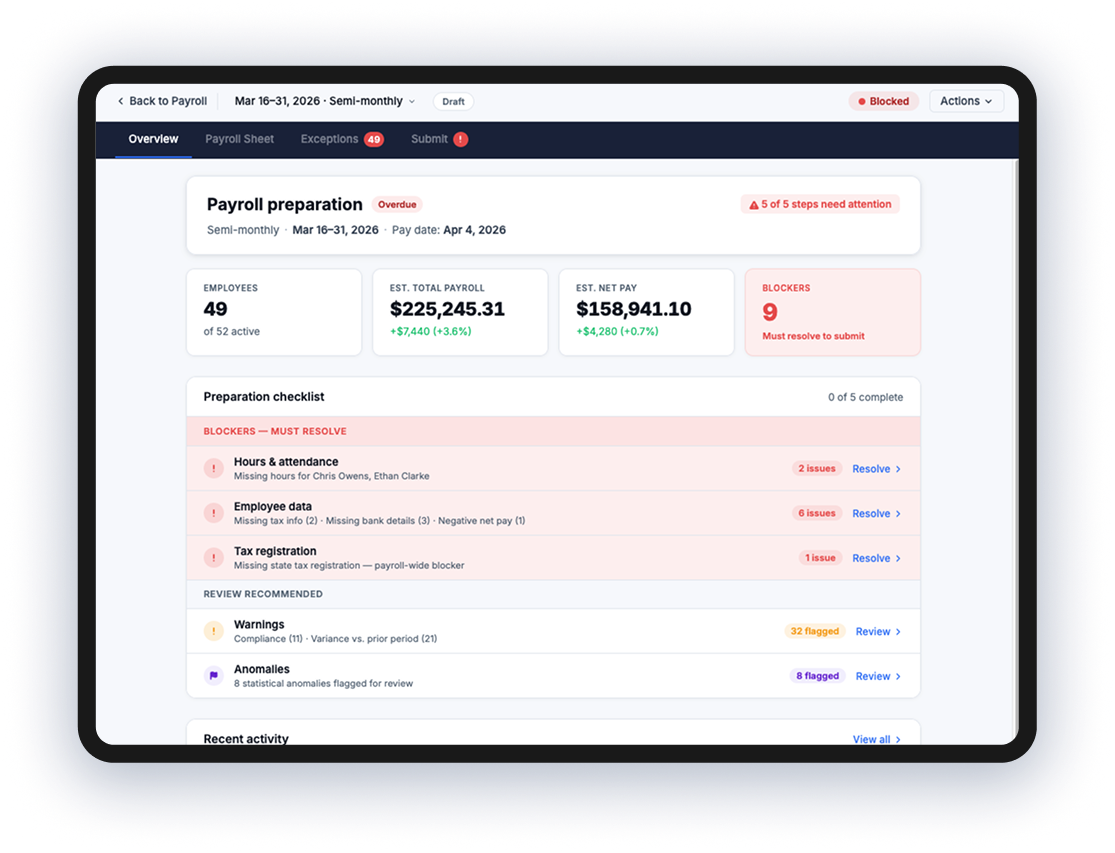This screenshot has width=1115, height=853.
Task: Click the 2 issues badge
Action: pyautogui.click(x=816, y=468)
